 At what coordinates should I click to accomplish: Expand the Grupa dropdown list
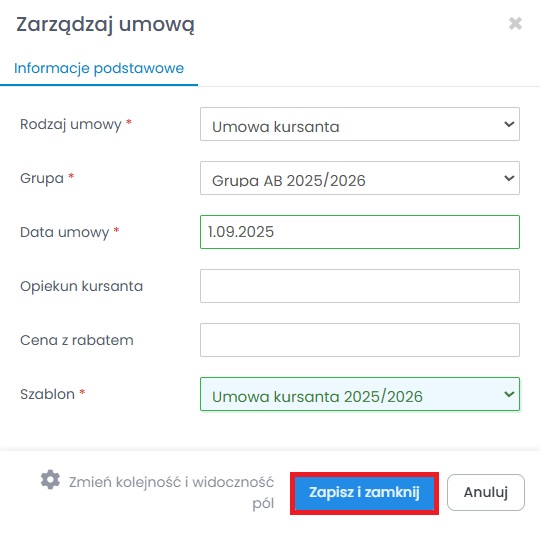point(360,178)
